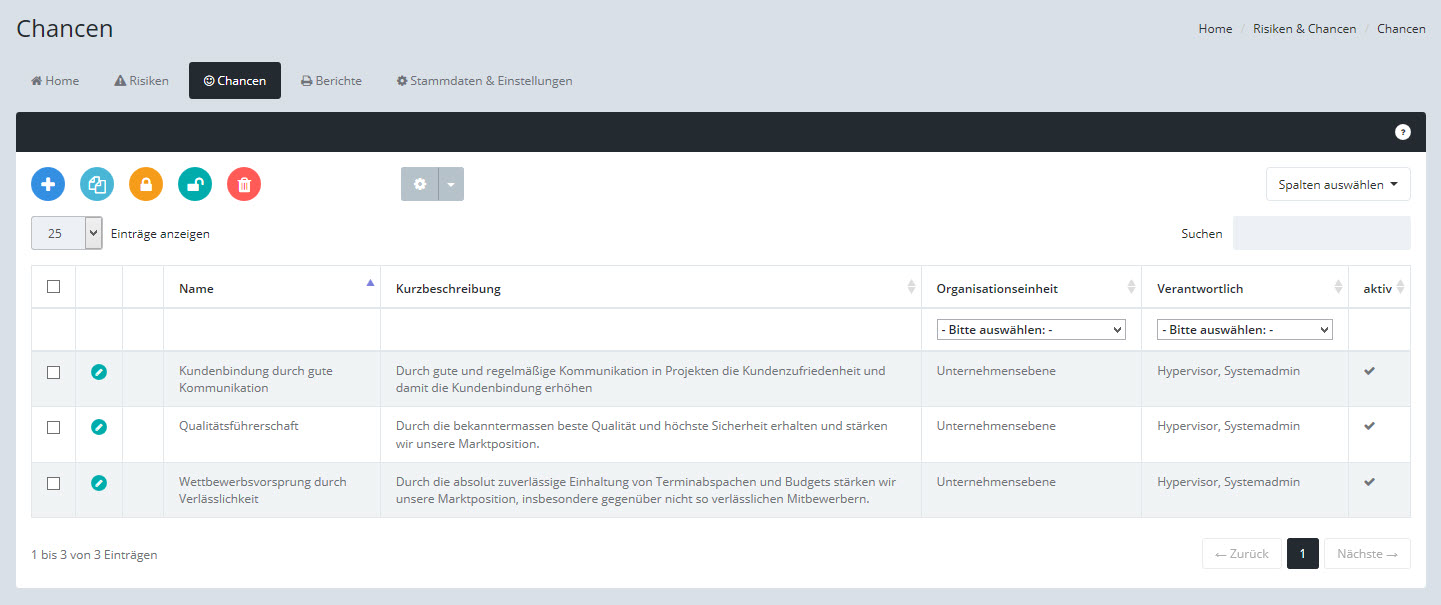Click into the Suchen search field
Screen dimensions: 1441x605
[x=1321, y=233]
